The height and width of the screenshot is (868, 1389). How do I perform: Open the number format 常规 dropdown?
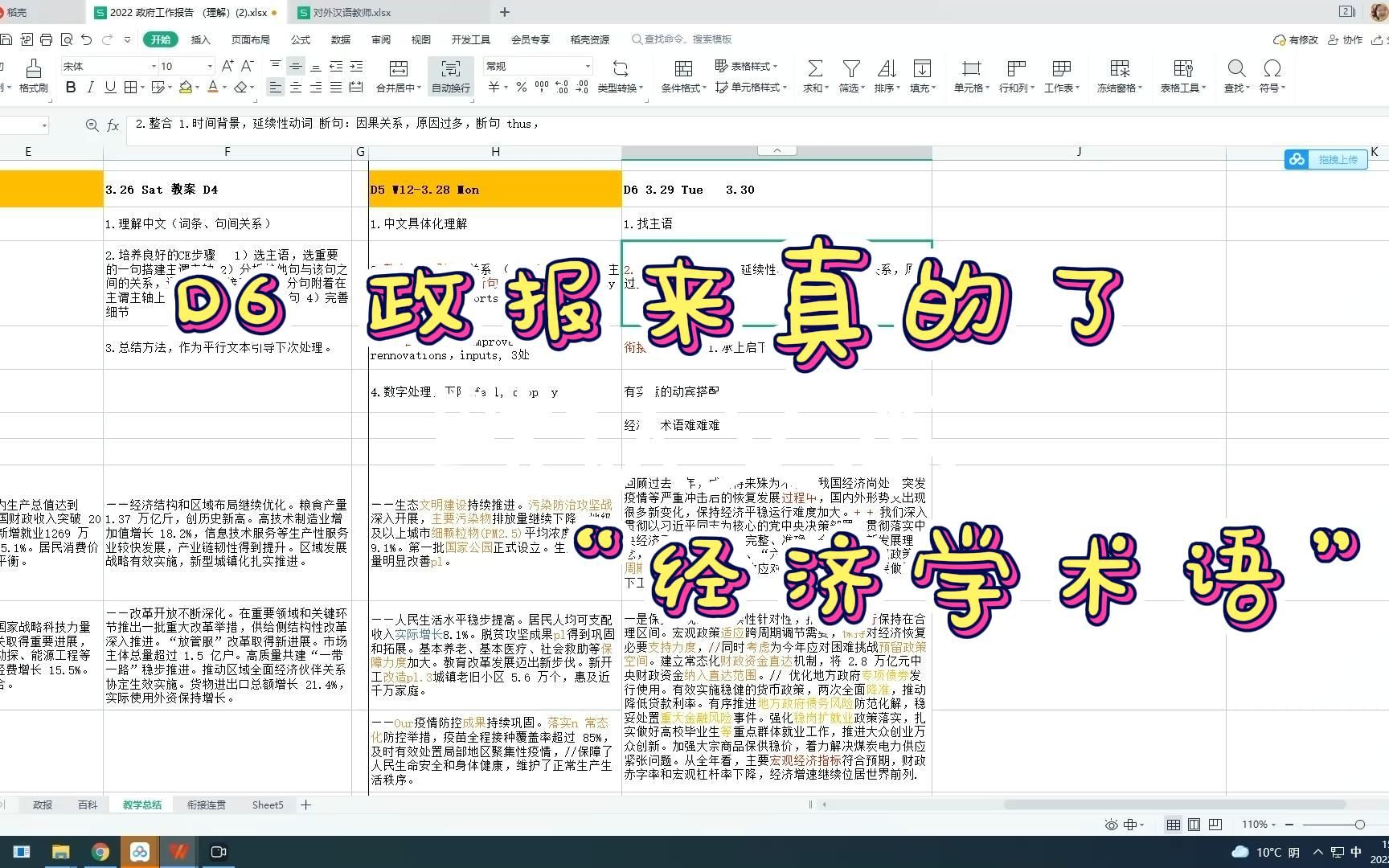[x=588, y=66]
